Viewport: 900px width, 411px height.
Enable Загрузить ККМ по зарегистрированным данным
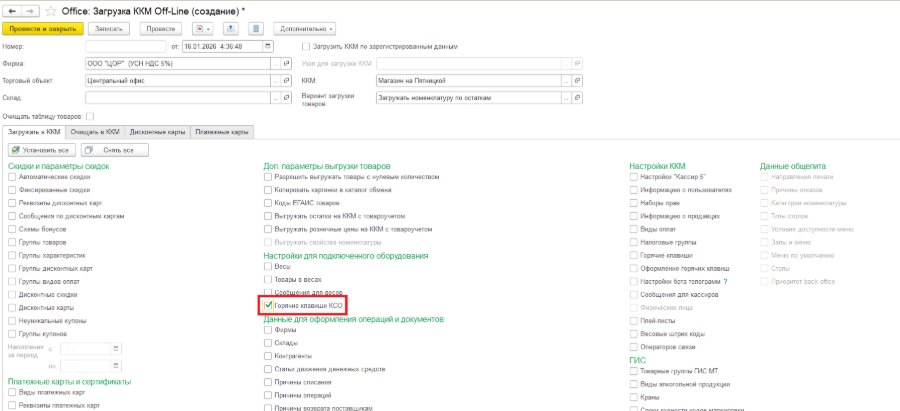(x=307, y=46)
